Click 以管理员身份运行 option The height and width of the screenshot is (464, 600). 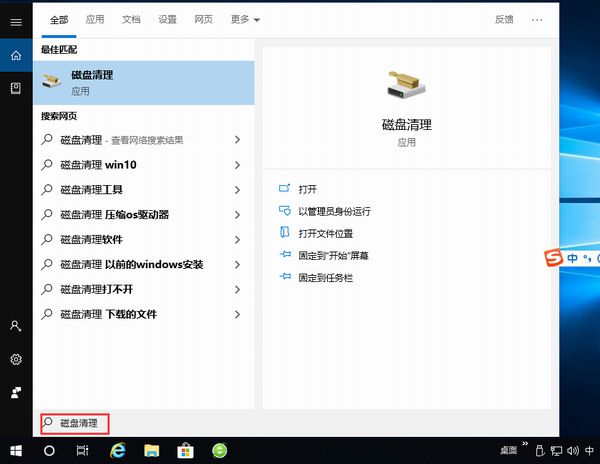coord(334,211)
